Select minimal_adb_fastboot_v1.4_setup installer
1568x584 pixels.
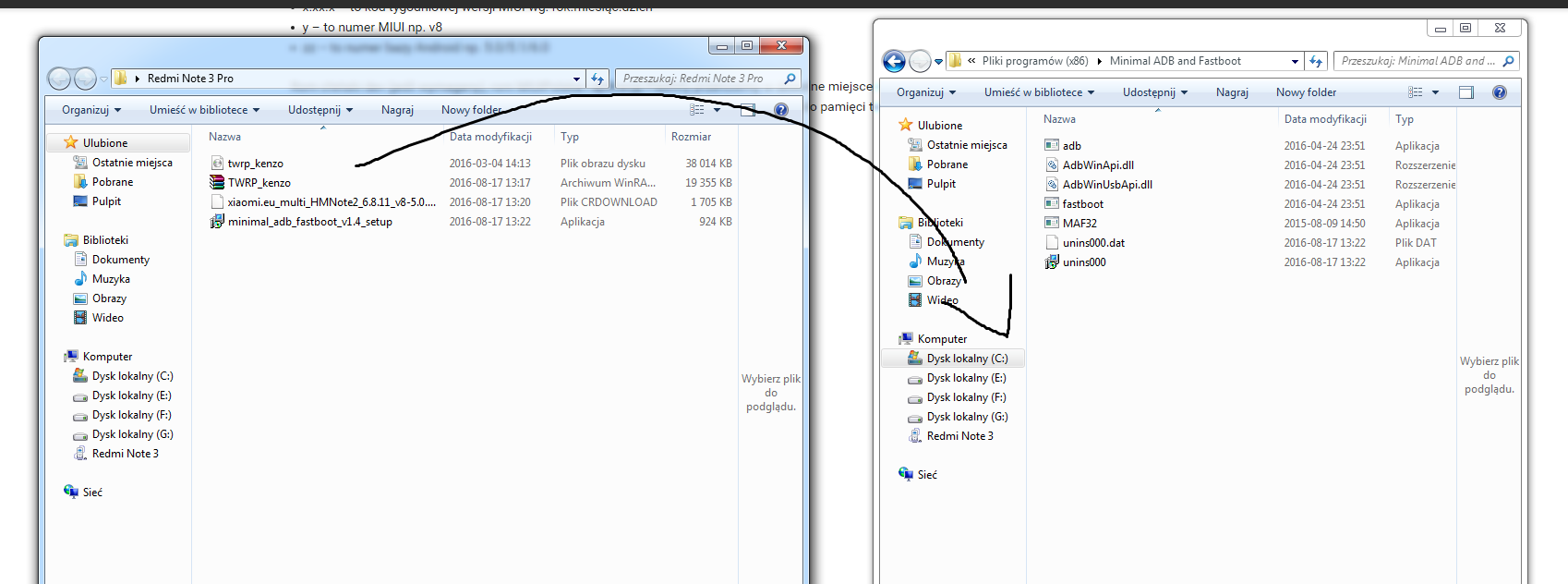click(309, 222)
